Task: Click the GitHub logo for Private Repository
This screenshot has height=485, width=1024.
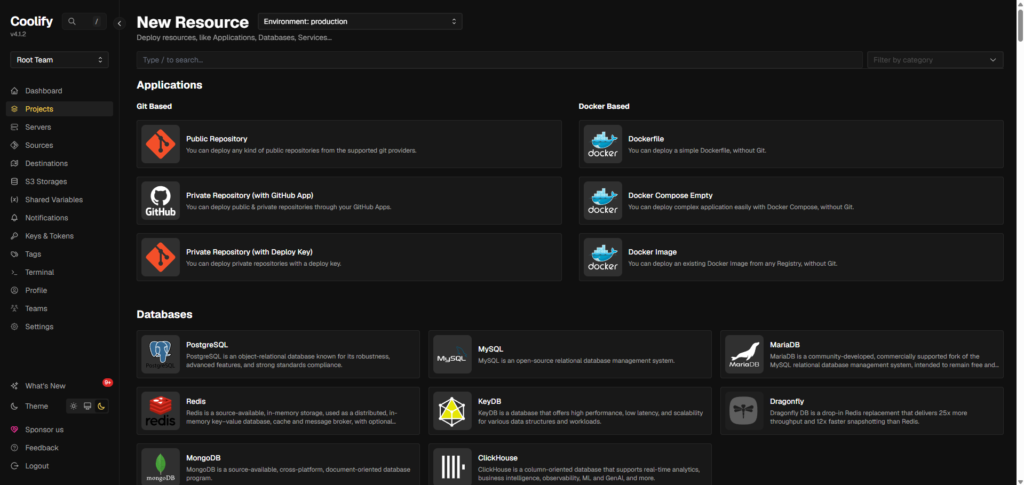Action: (x=160, y=200)
